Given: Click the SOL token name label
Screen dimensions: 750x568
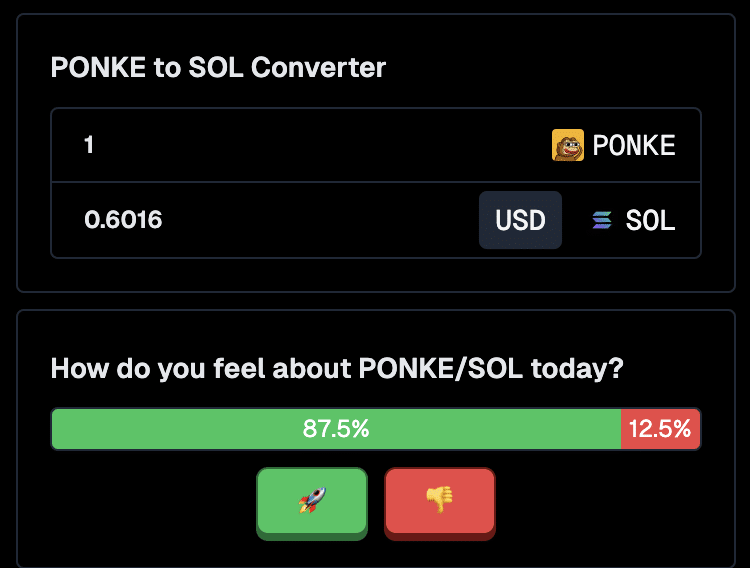Looking at the screenshot, I should pos(650,220).
